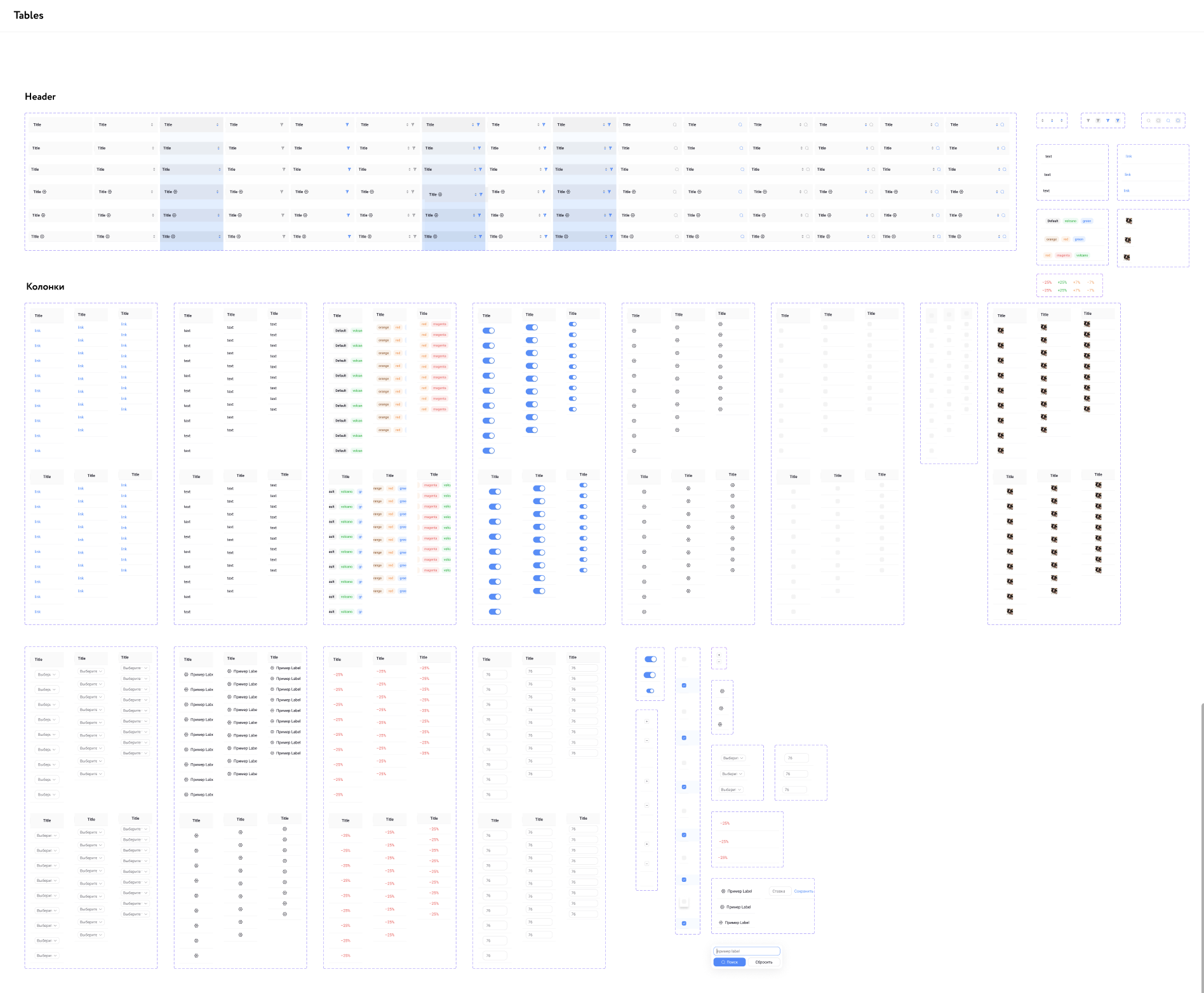Screen dimensions: 1204x993
Task: Click the vertical scrollbar on right edge
Action: coord(1202,848)
